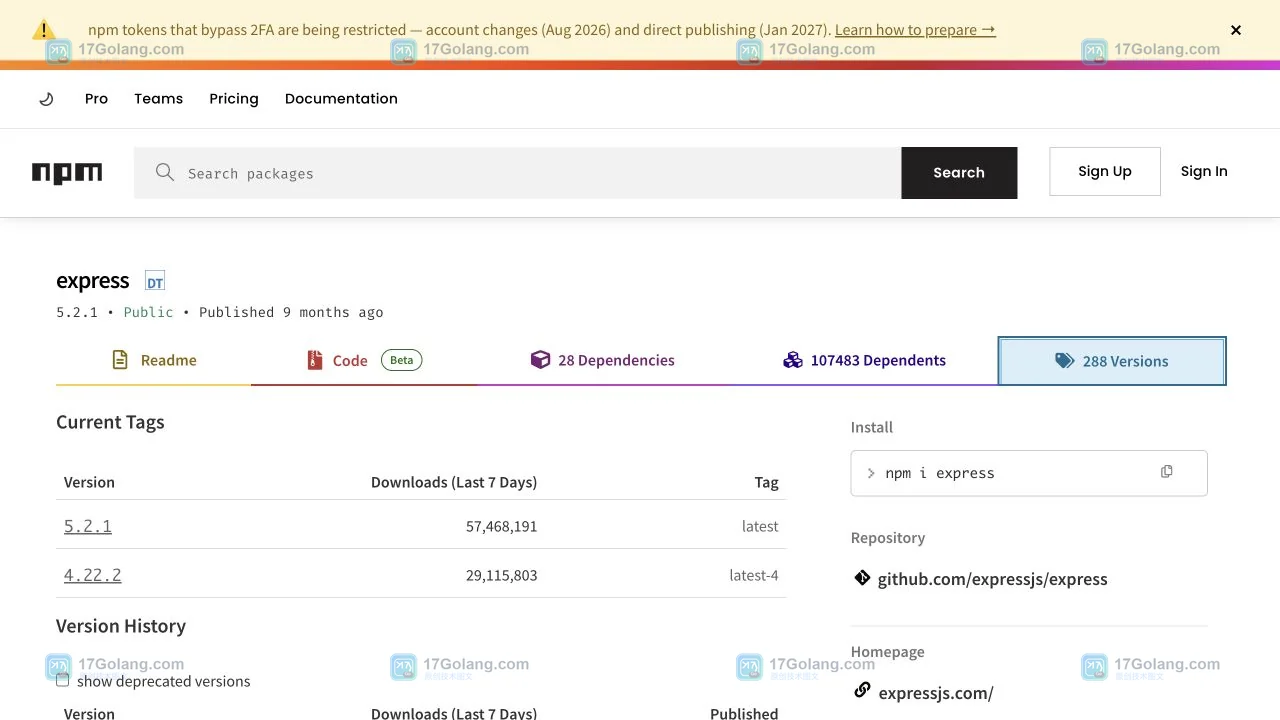Open the Readme tab
Screen dimensions: 1280x720
click(x=154, y=360)
